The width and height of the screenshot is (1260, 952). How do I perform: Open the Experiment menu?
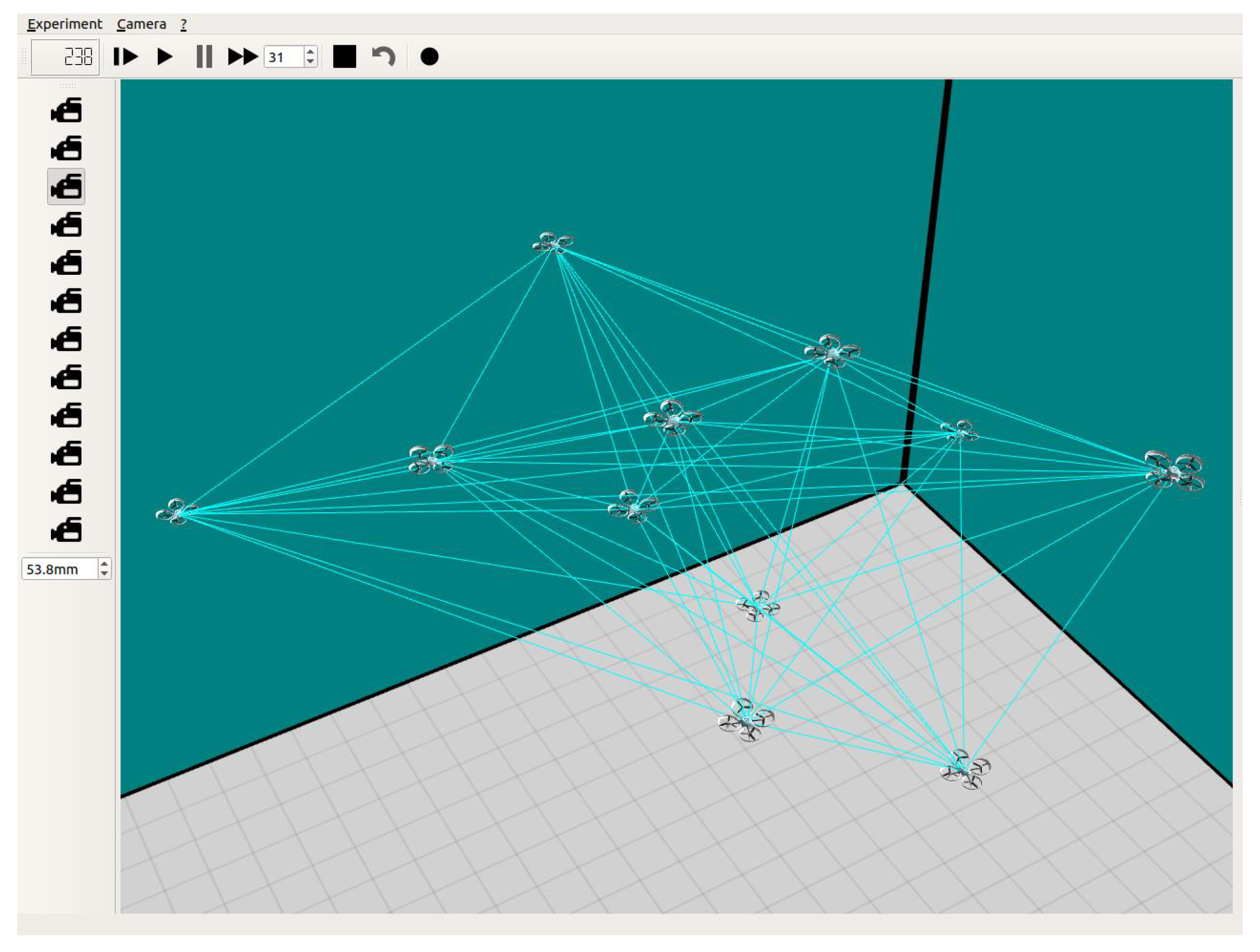65,24
